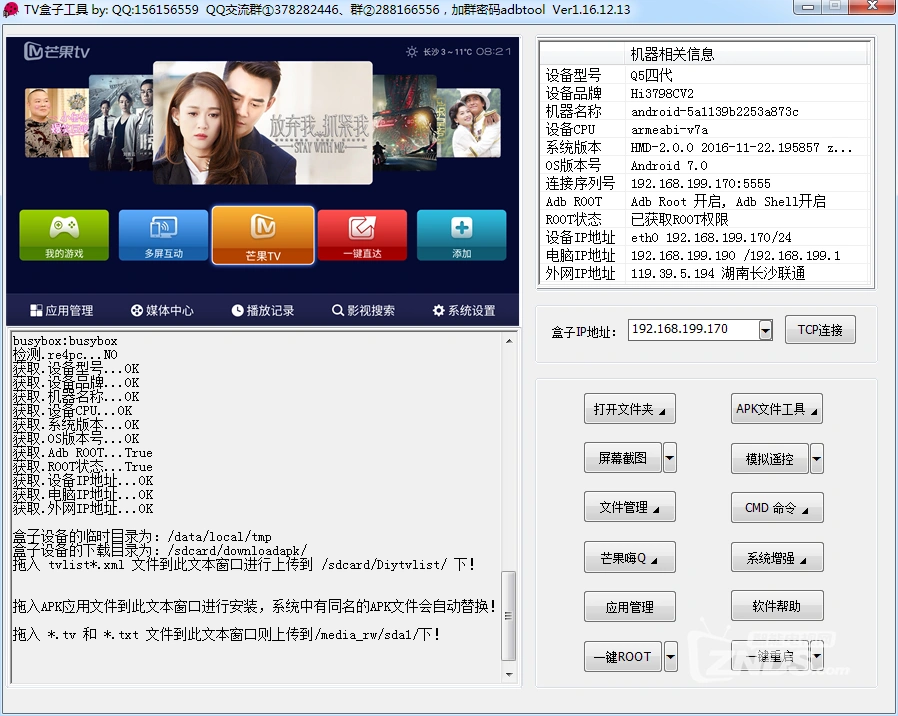This screenshot has width=898, height=716.
Task: Click log line about /media_rw/sda1/
Action: point(227,634)
